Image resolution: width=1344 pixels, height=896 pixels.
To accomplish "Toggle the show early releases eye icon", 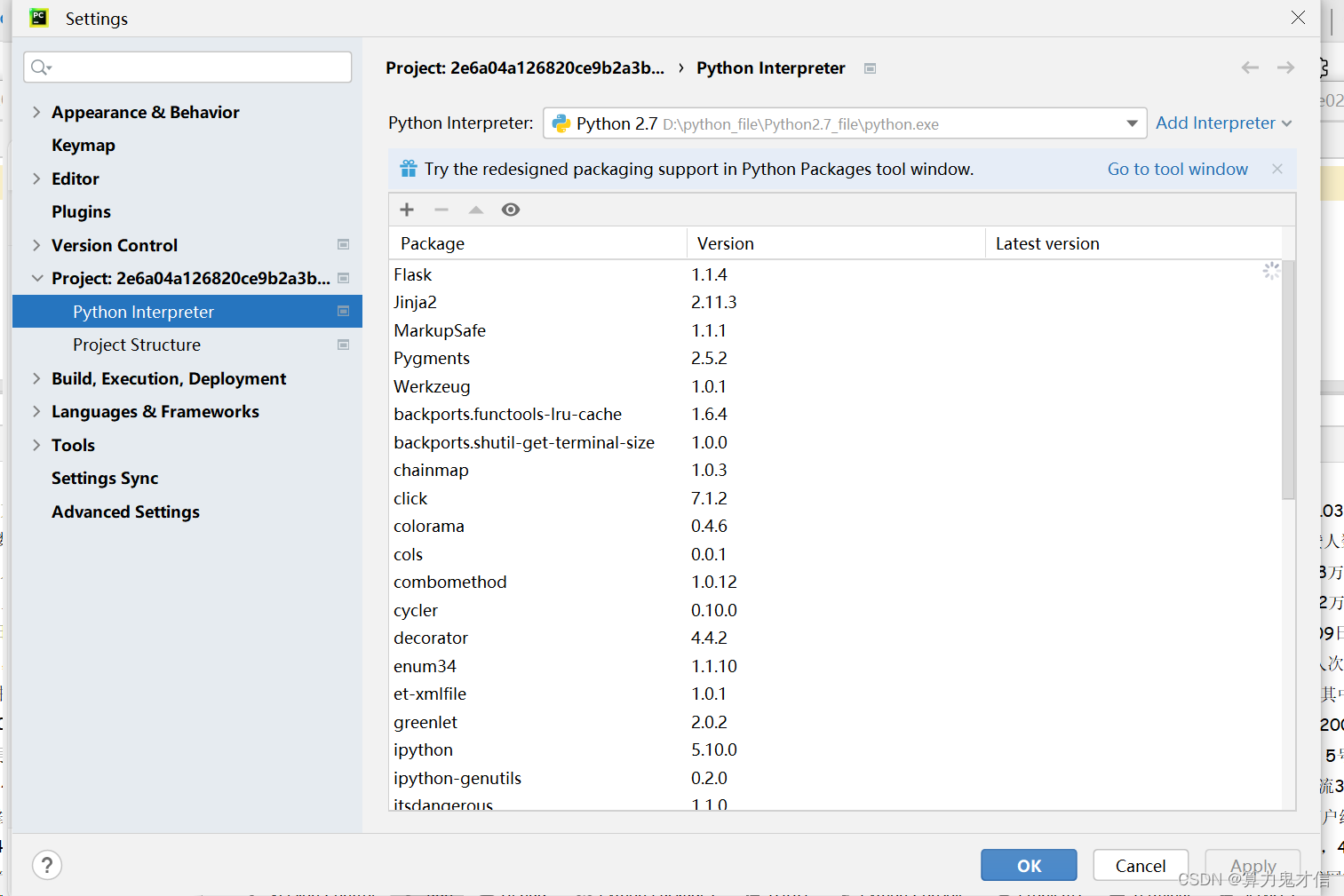I will point(511,210).
